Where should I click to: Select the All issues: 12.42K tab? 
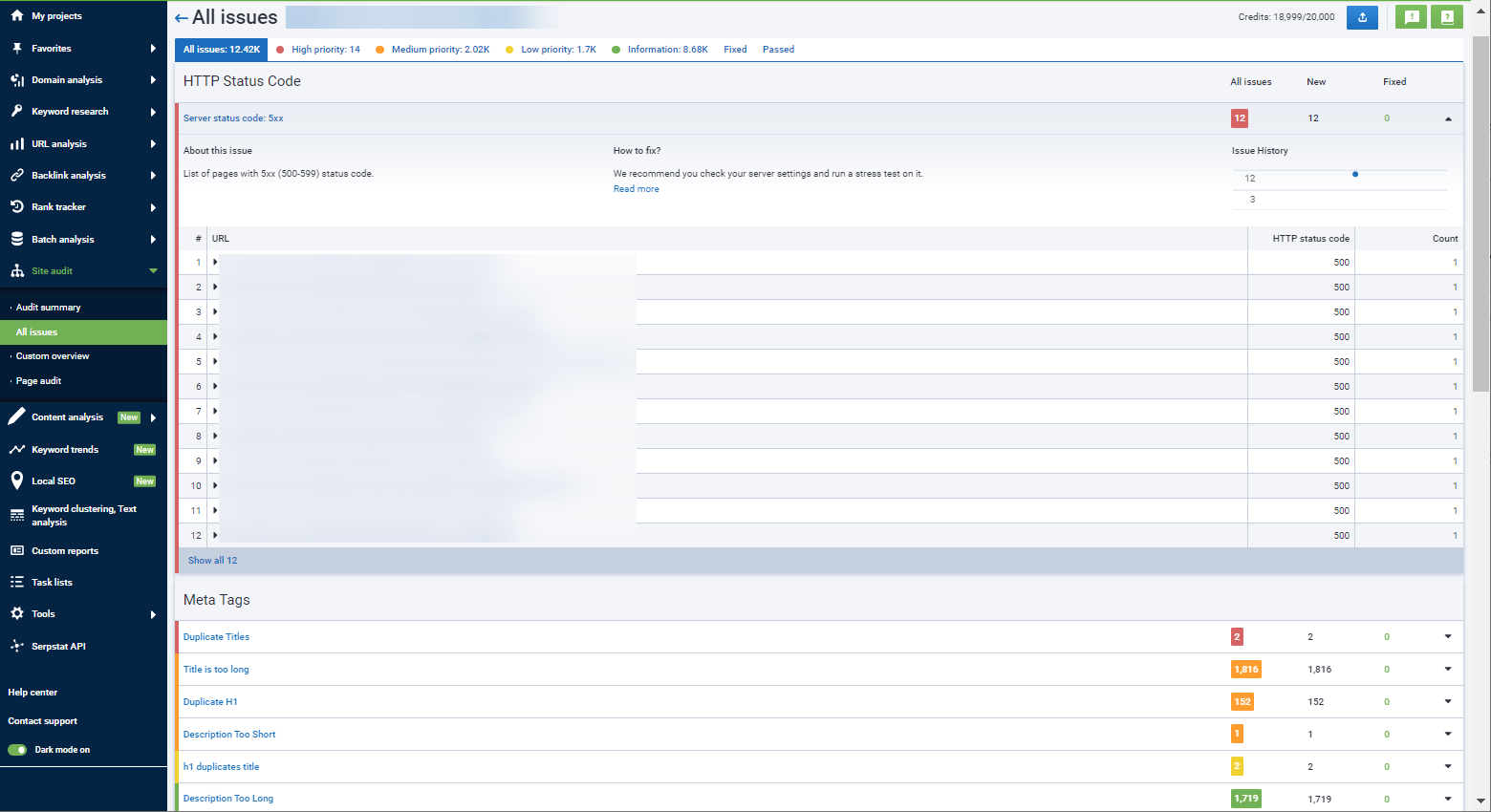tap(222, 50)
